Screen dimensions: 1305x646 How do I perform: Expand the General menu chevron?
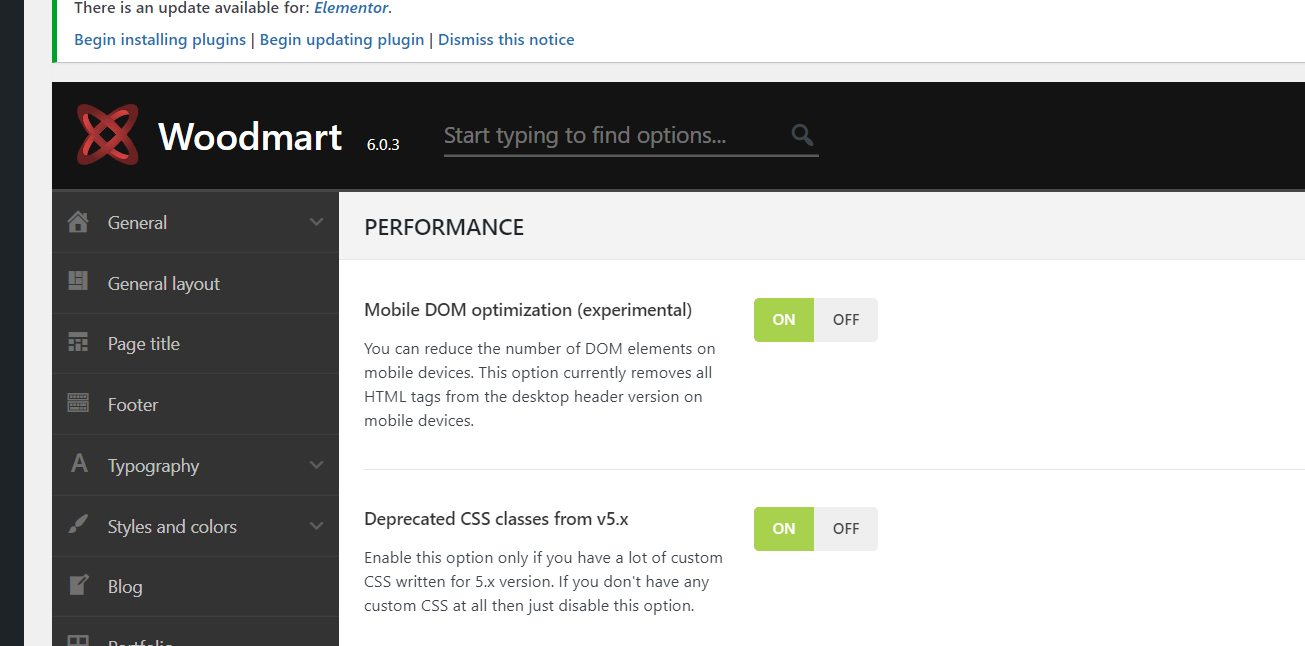tap(317, 222)
